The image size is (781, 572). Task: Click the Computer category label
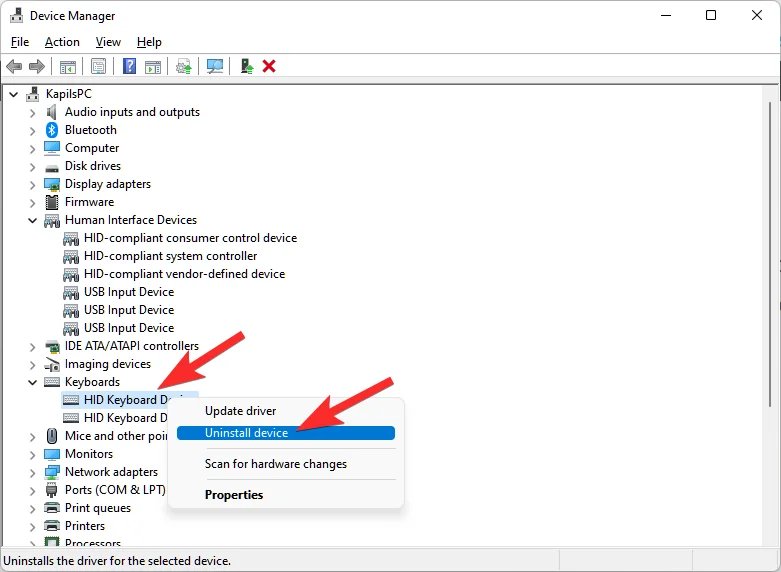tap(92, 148)
